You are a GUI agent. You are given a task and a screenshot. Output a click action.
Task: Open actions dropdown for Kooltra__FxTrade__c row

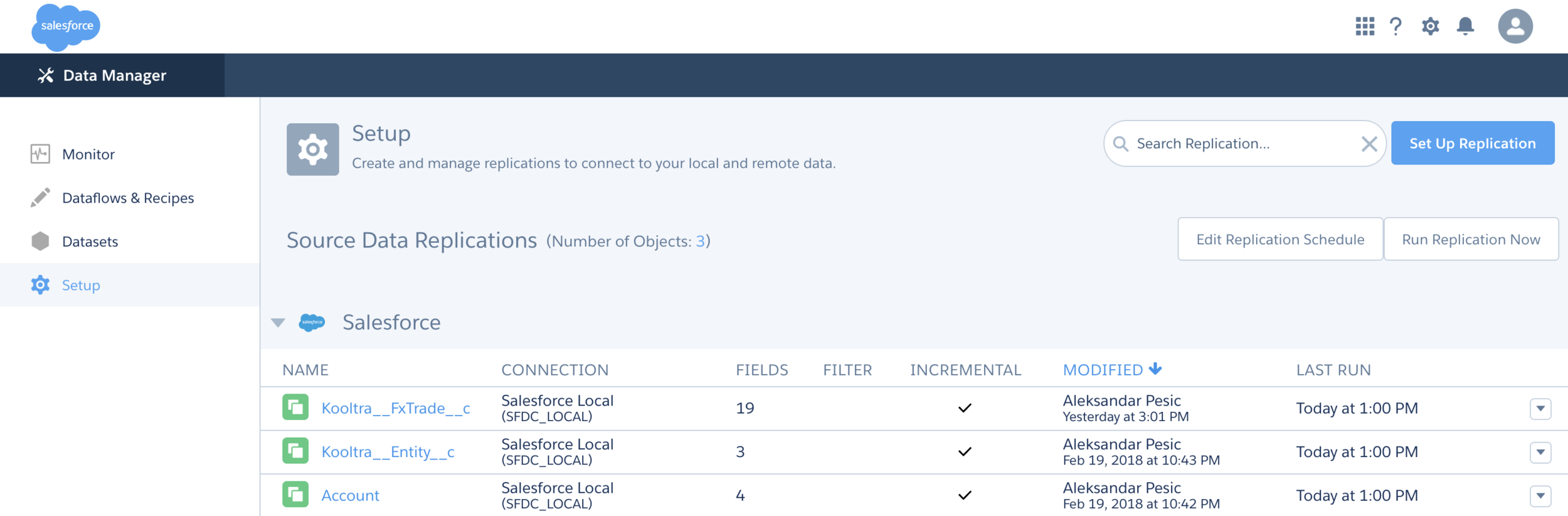tap(1540, 409)
